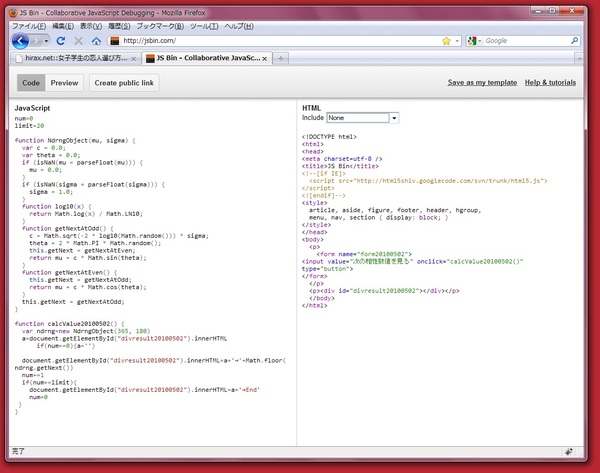Go to the Home page icon
This screenshot has height=473, width=600.
tap(95, 41)
